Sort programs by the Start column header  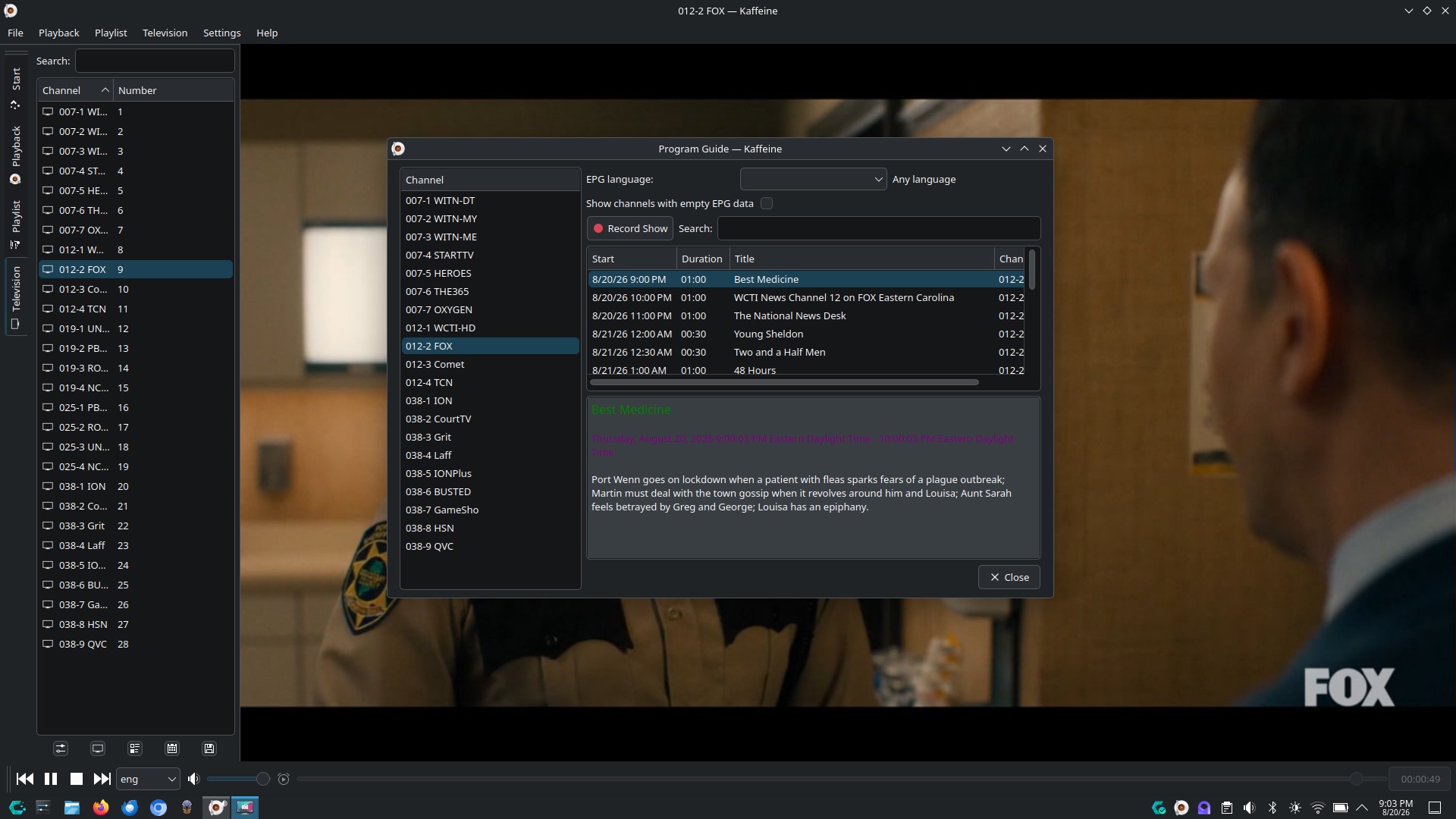coord(632,259)
